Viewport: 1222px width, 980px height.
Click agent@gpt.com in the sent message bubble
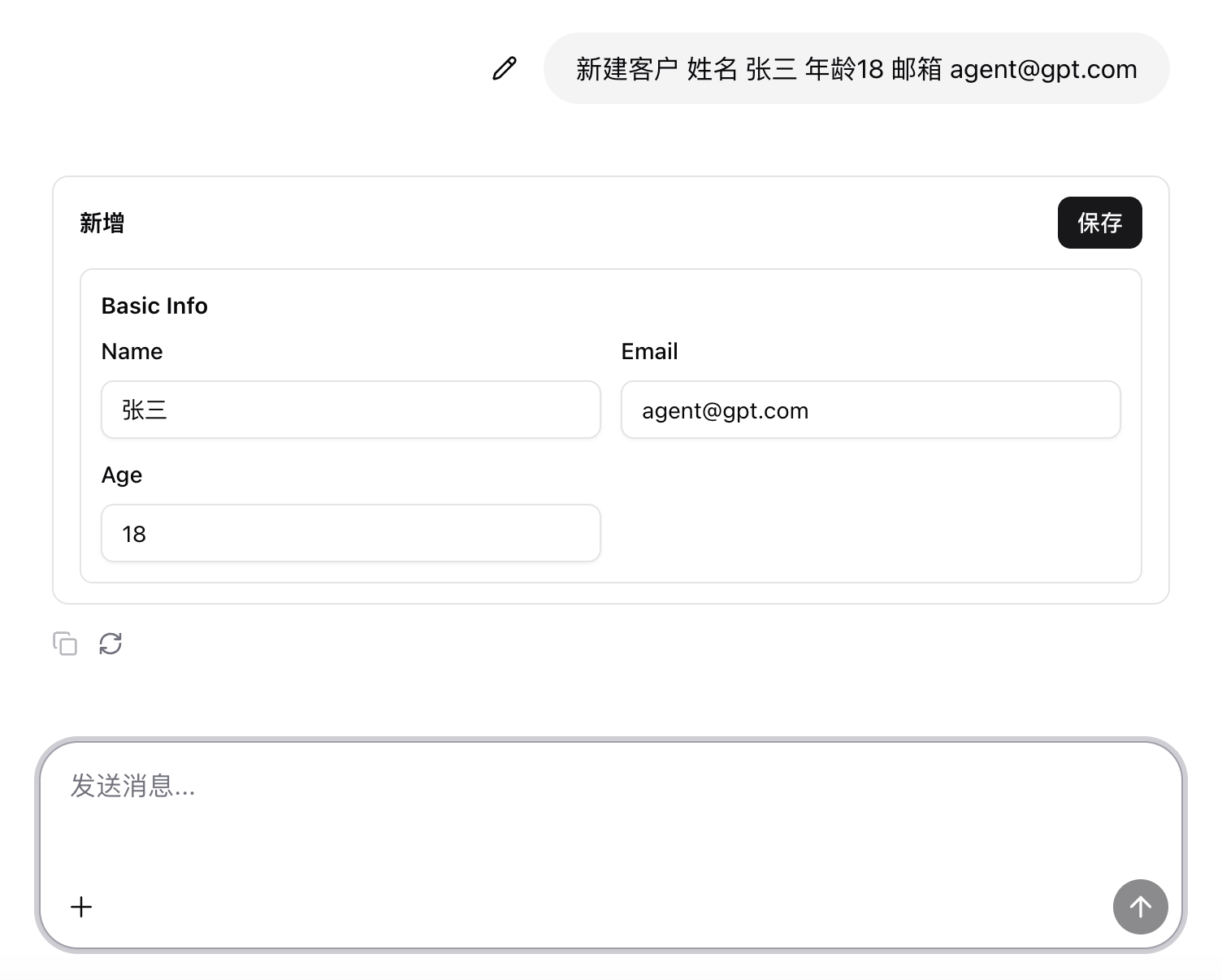[x=1043, y=70]
